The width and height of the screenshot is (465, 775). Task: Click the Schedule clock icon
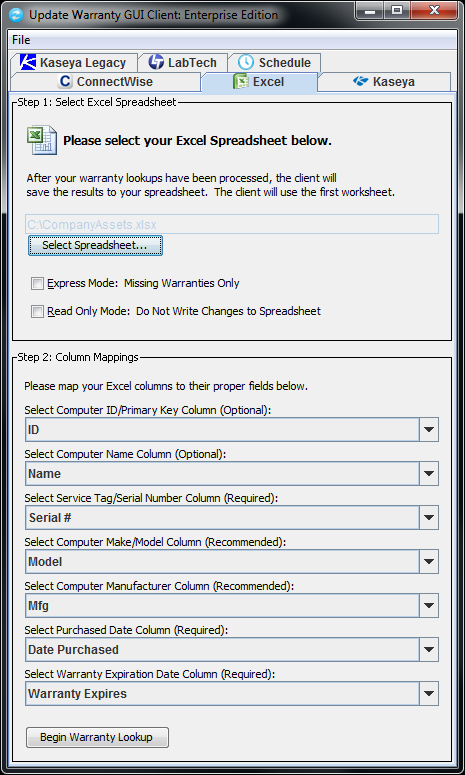(246, 62)
